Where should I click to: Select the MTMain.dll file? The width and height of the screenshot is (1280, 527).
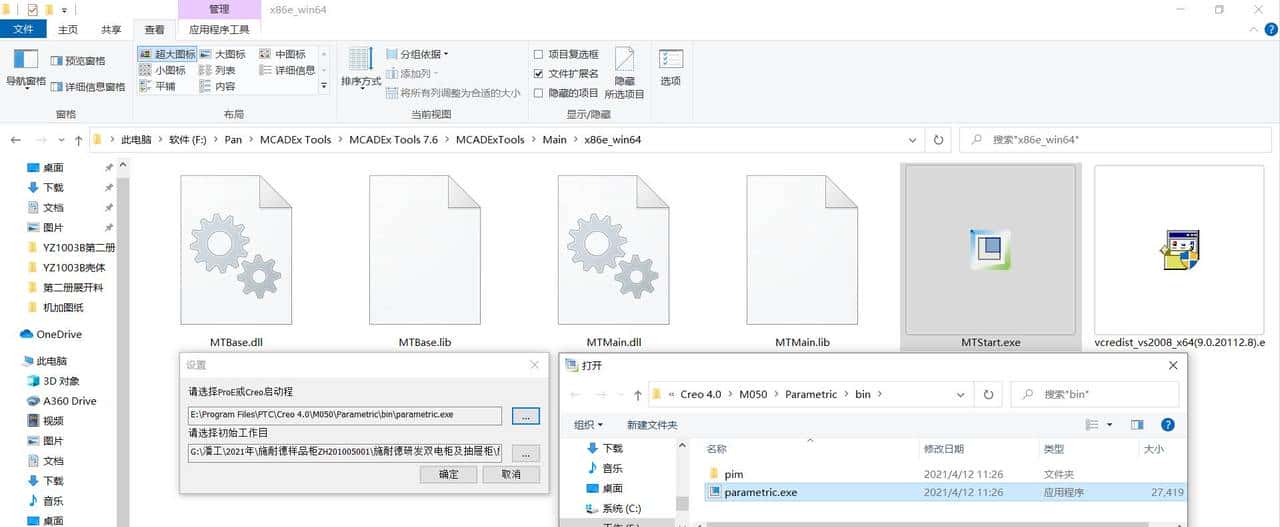click(x=614, y=262)
